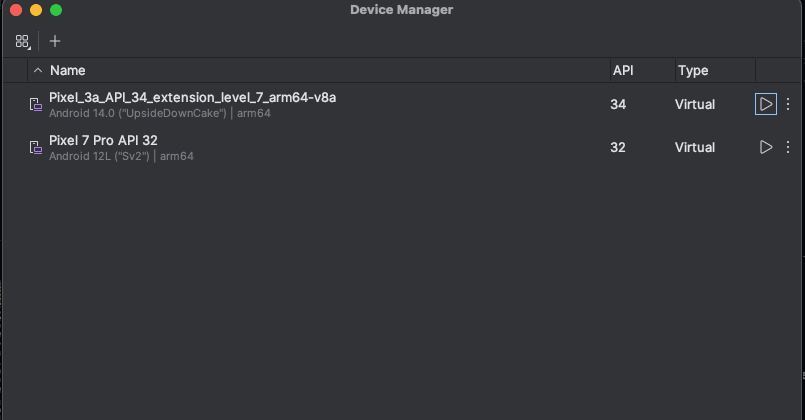Zoom the window with the green button
Screen dimensions: 805x420
(56, 10)
